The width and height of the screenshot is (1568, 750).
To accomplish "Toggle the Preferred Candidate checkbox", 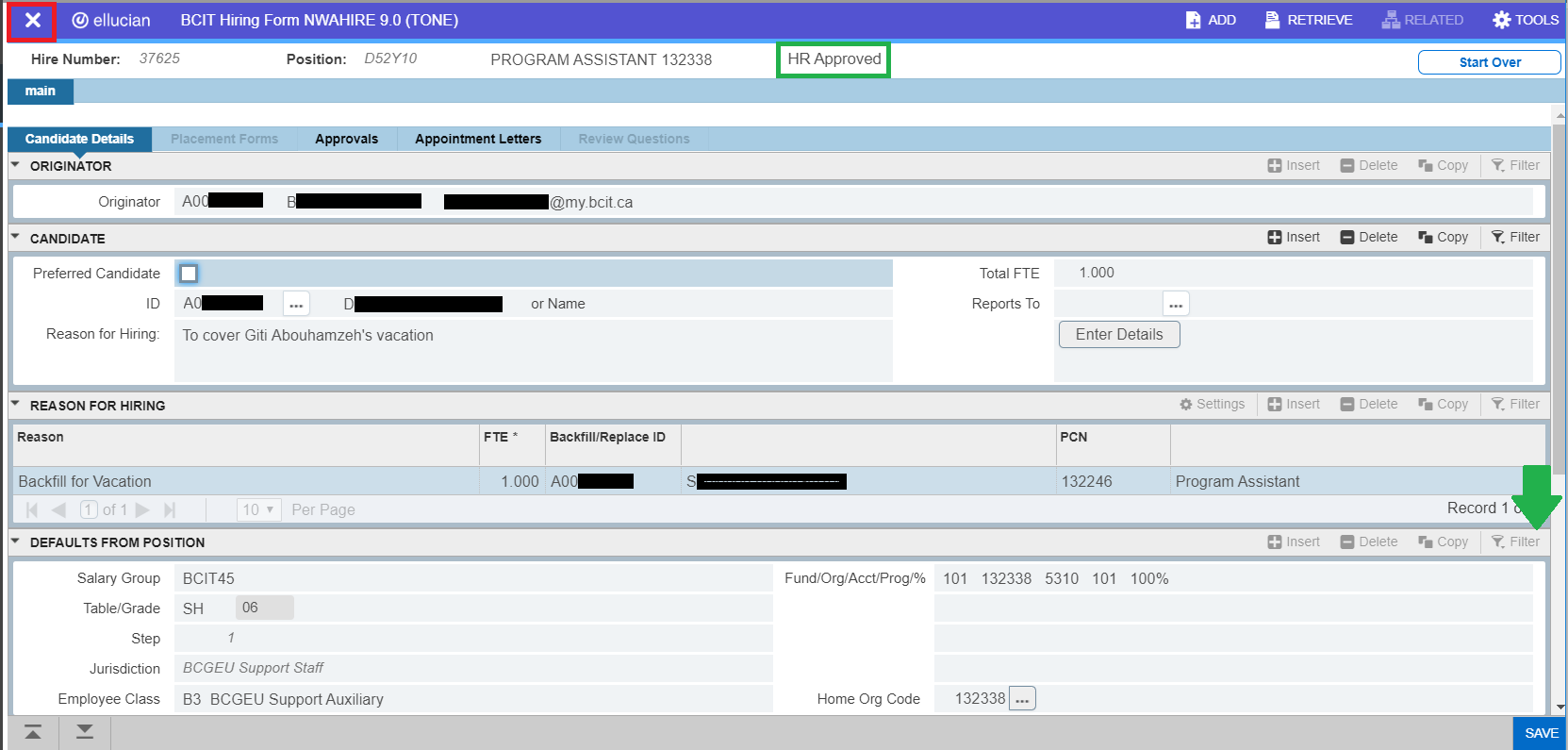I will coord(189,274).
